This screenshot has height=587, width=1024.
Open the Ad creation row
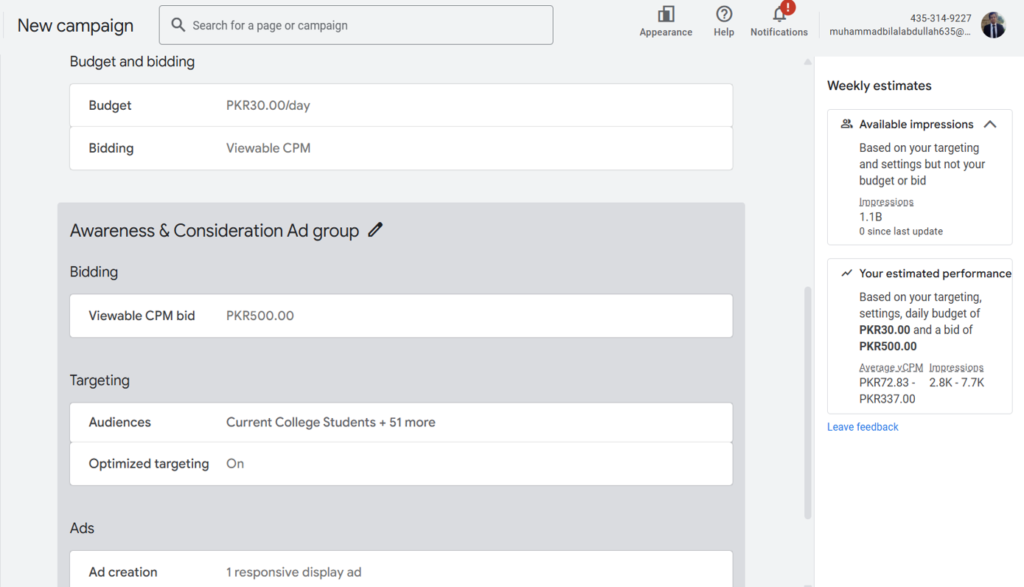click(401, 569)
